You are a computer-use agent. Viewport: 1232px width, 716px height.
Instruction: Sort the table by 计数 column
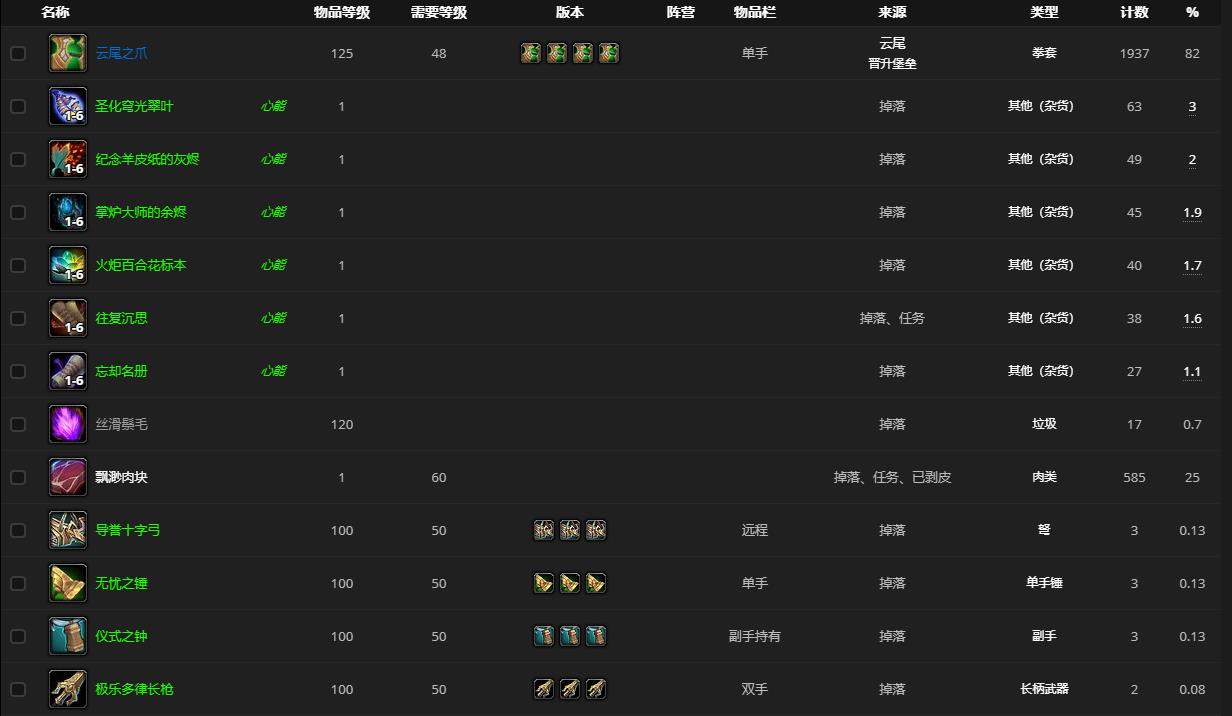pos(1135,12)
